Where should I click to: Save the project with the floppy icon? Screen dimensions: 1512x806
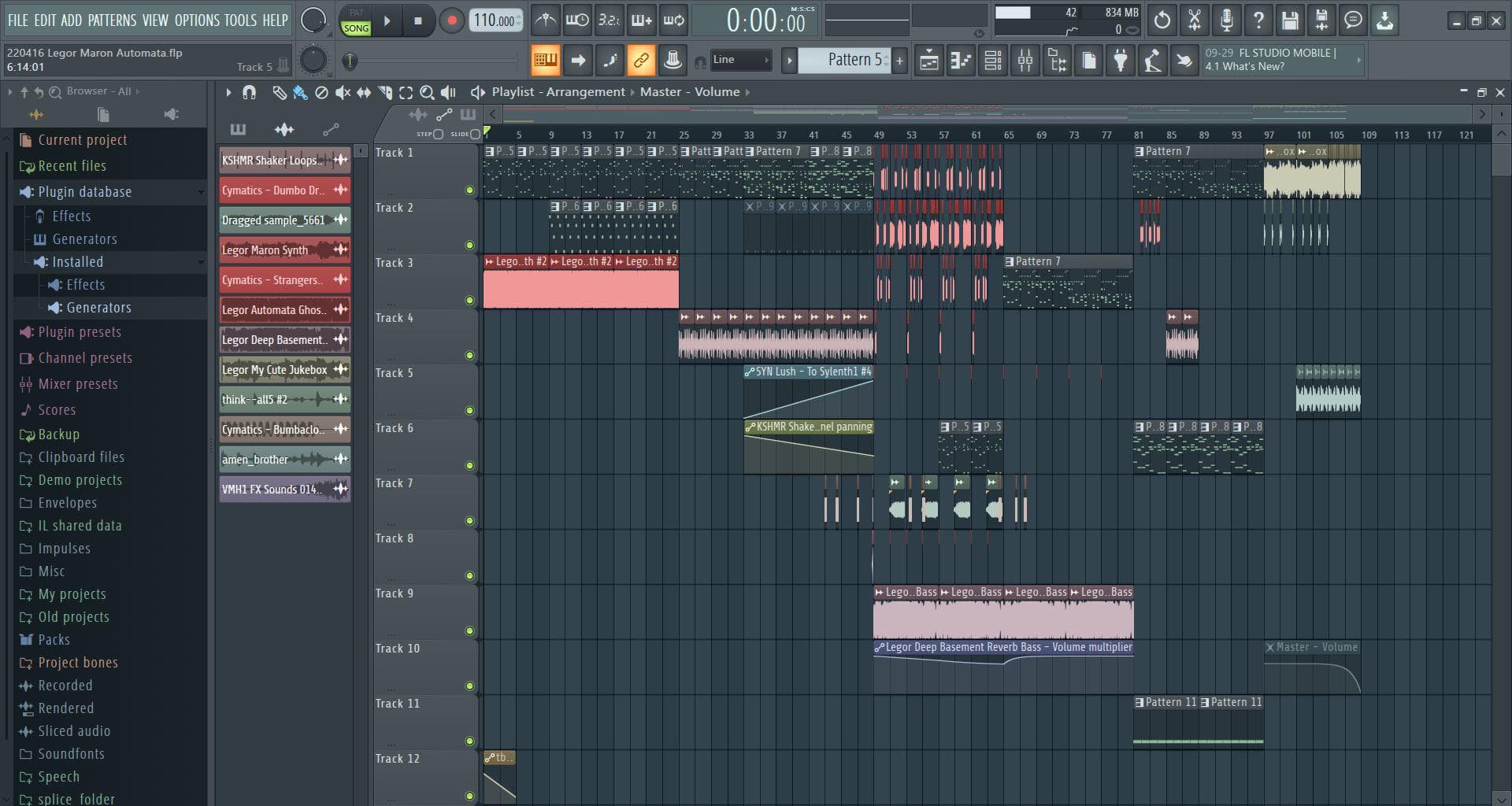[1290, 20]
